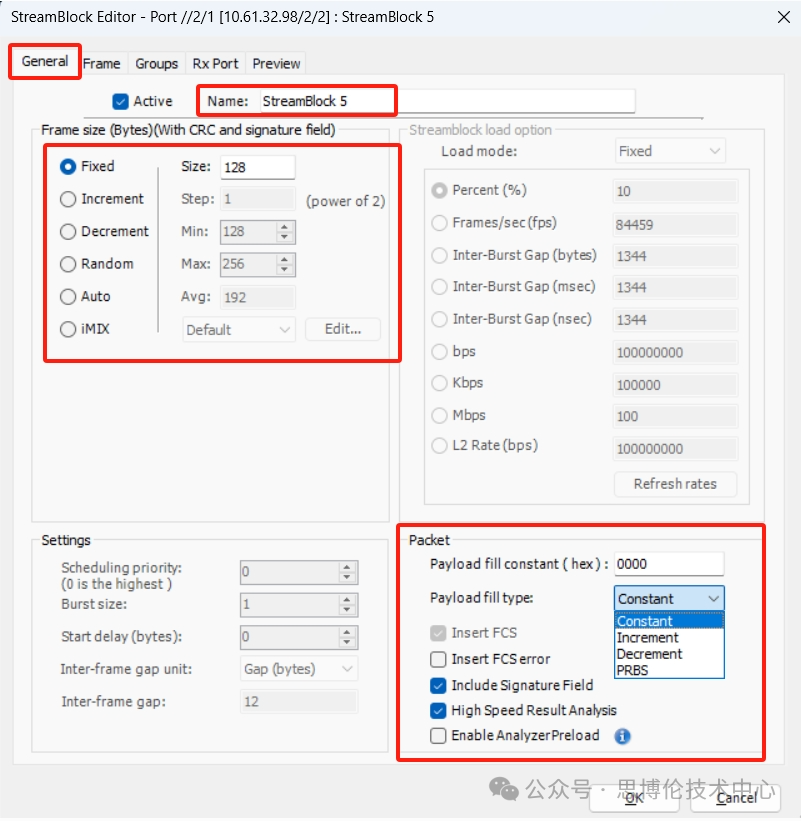Click the info icon beside Enable AnalyzerPreload
The height and width of the screenshot is (821, 801).
click(622, 736)
